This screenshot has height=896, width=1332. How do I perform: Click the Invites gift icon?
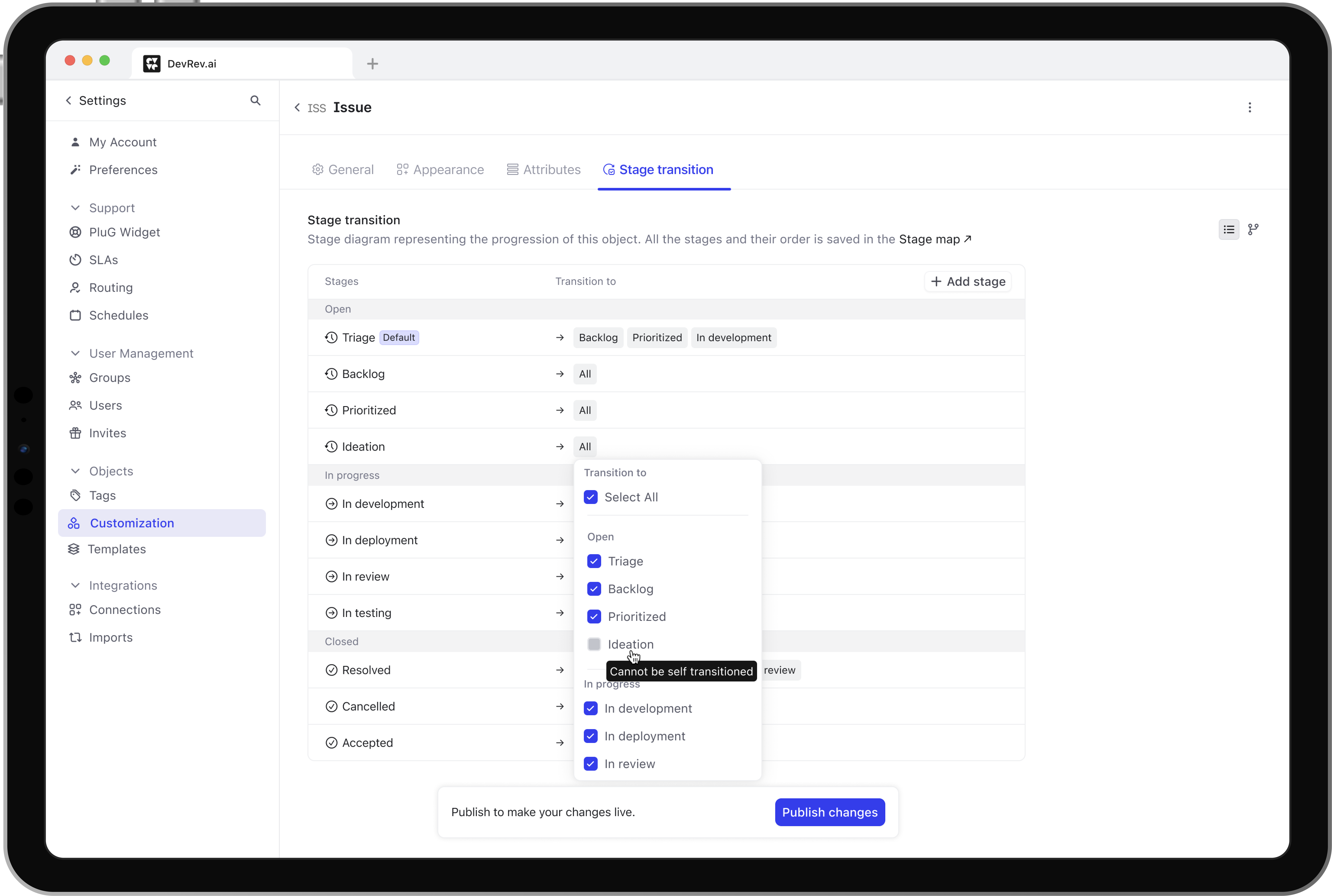(x=75, y=433)
